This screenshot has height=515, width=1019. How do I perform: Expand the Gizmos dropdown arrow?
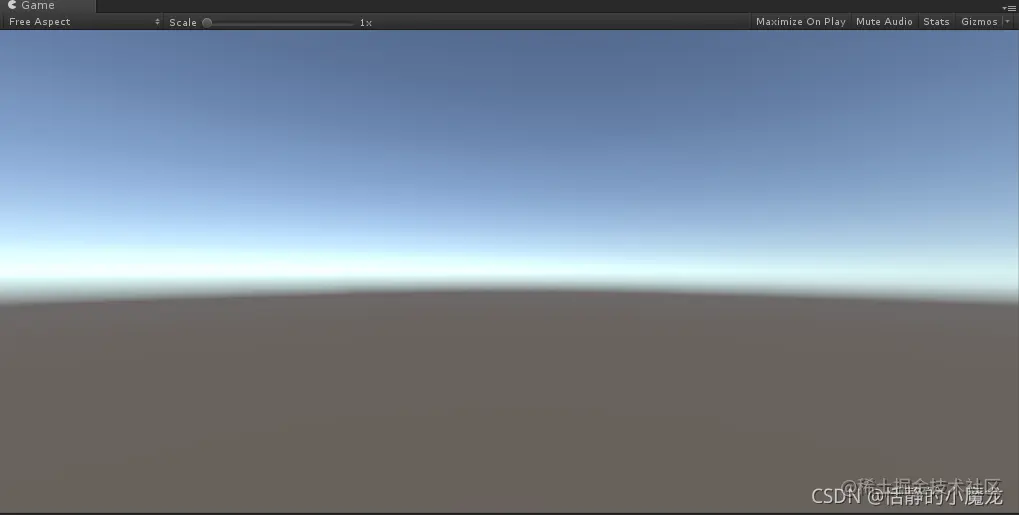[x=1008, y=21]
